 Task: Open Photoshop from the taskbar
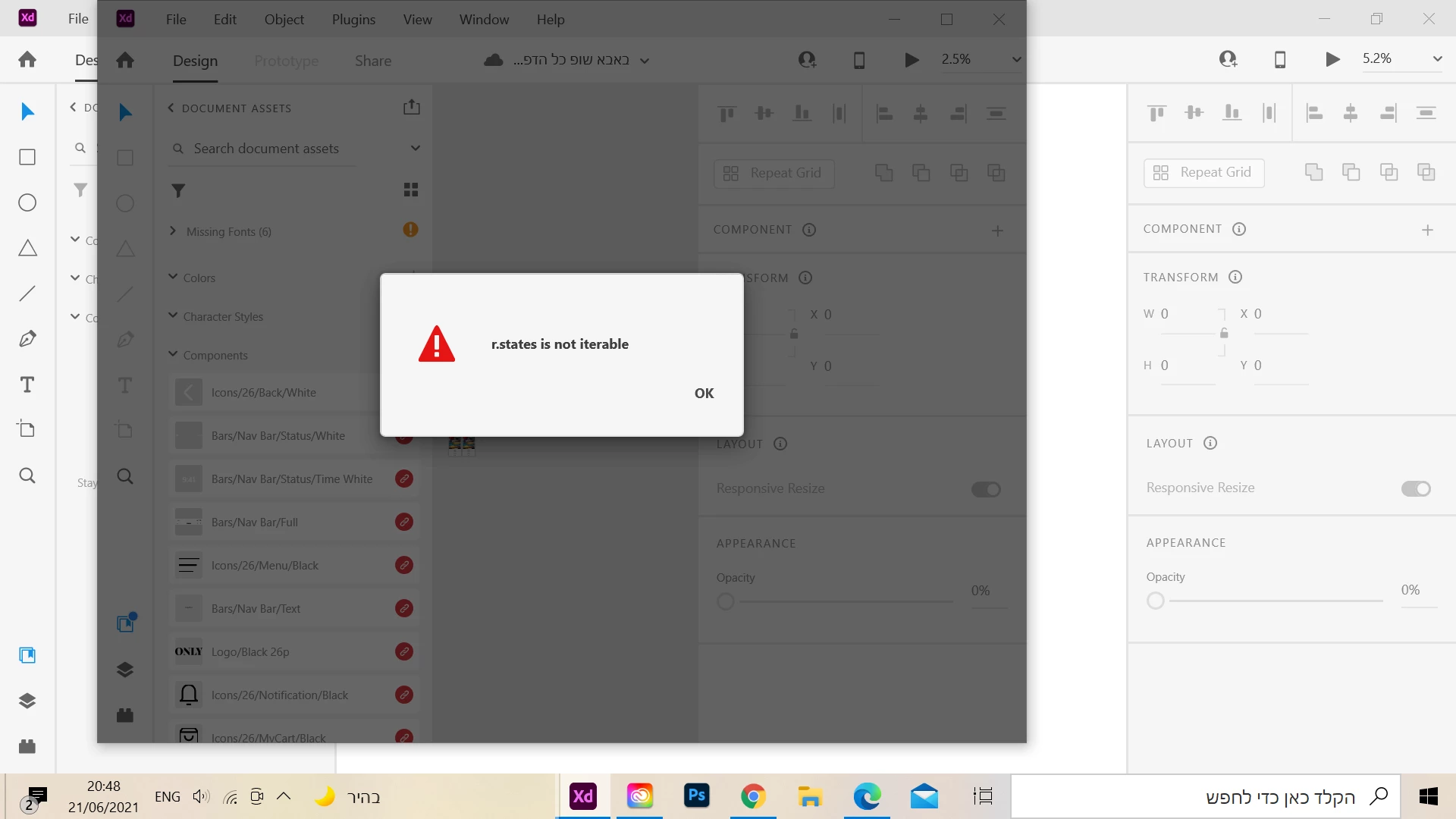(x=696, y=796)
